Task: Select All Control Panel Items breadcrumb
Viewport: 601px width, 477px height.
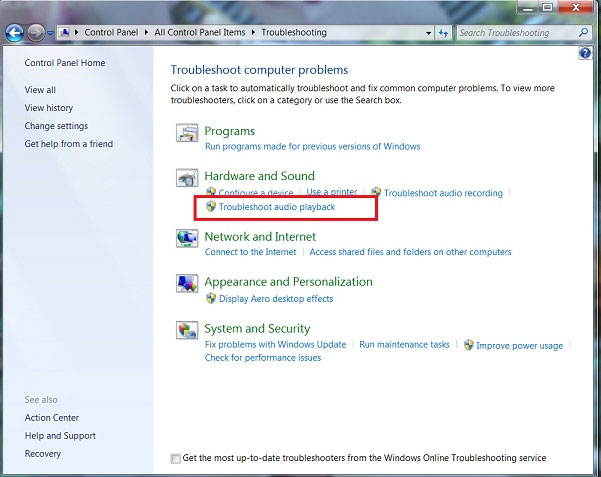Action: 200,33
